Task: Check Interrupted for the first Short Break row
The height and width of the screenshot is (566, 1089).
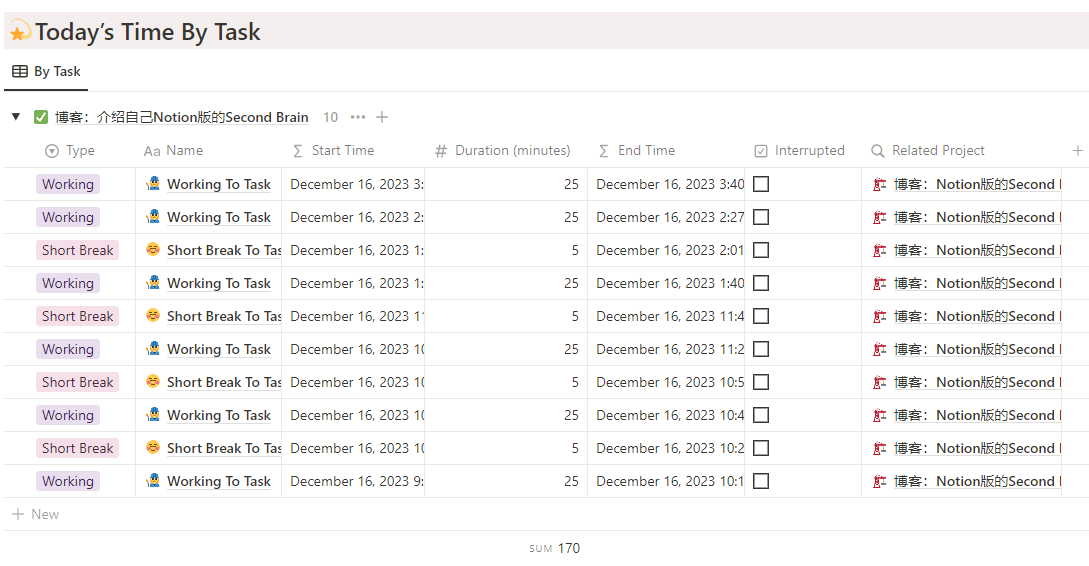Action: pos(761,250)
